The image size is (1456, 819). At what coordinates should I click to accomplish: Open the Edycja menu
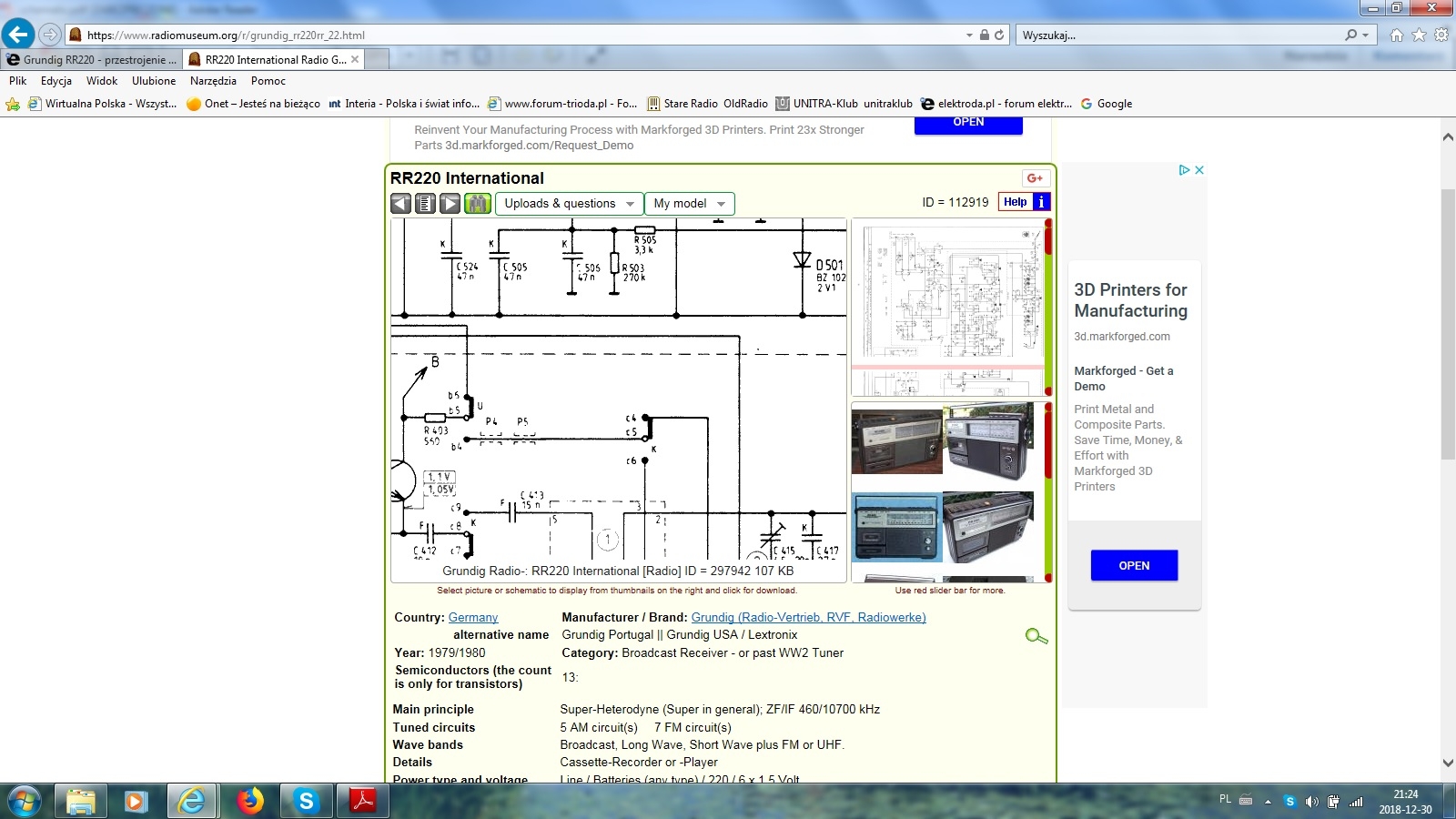click(56, 81)
